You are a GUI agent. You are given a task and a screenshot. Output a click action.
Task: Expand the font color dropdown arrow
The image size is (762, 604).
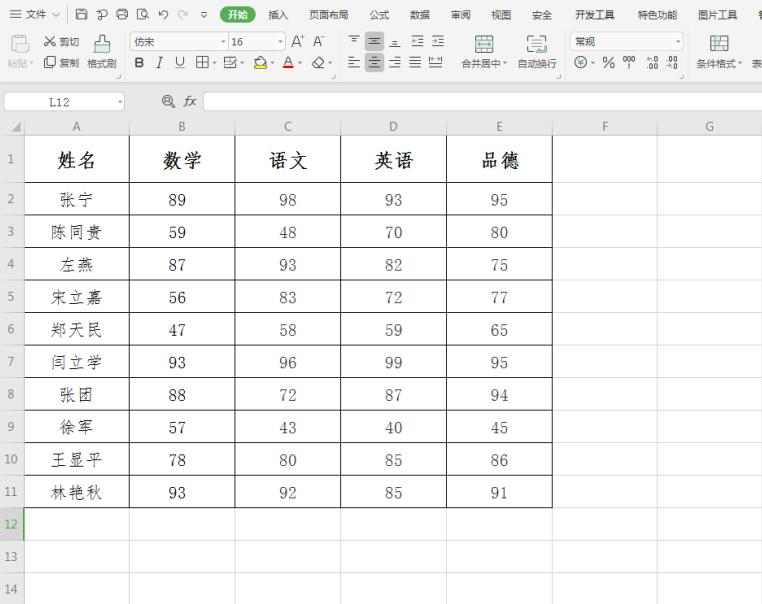300,63
